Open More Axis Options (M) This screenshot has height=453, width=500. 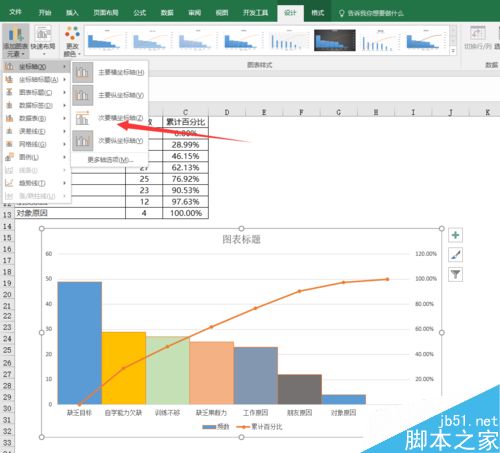tap(110, 160)
